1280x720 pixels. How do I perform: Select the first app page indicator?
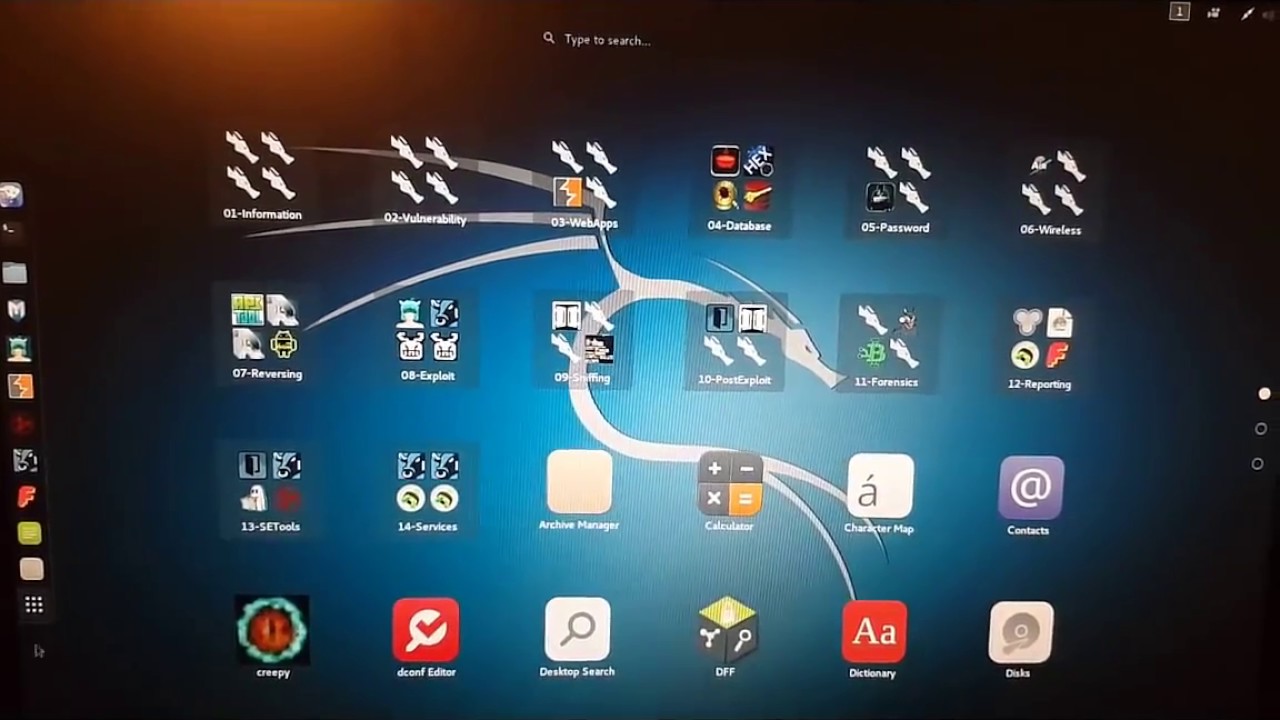click(1264, 394)
